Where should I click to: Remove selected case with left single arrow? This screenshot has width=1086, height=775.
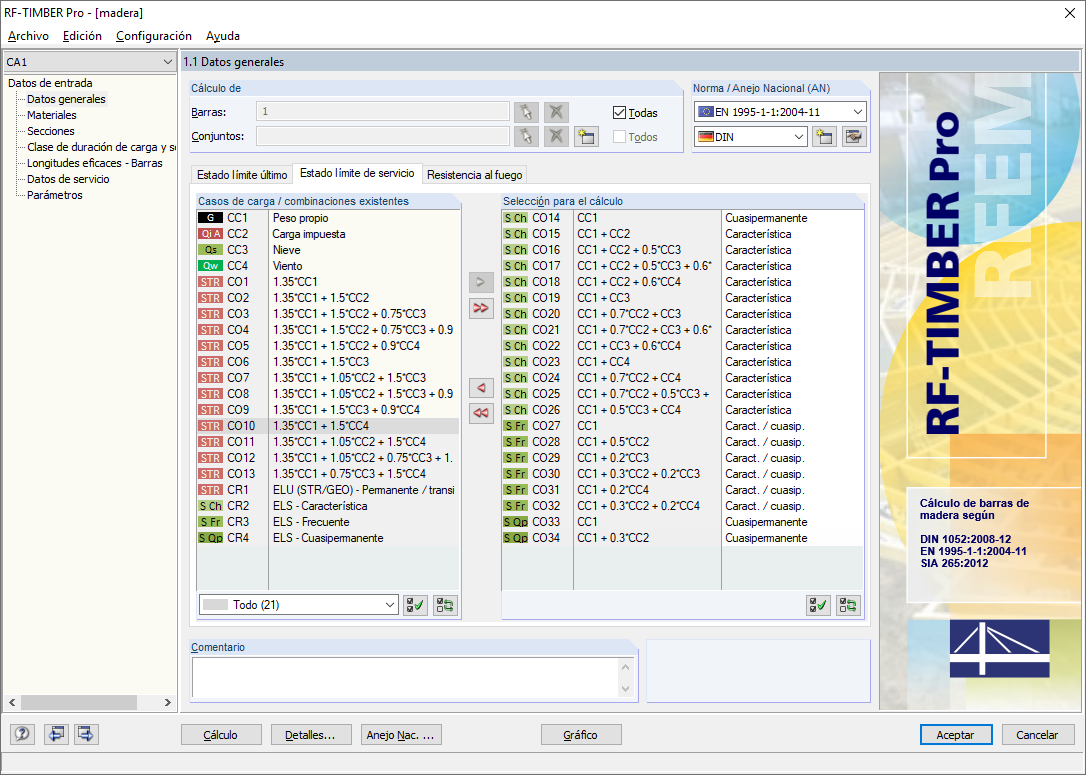coord(481,387)
